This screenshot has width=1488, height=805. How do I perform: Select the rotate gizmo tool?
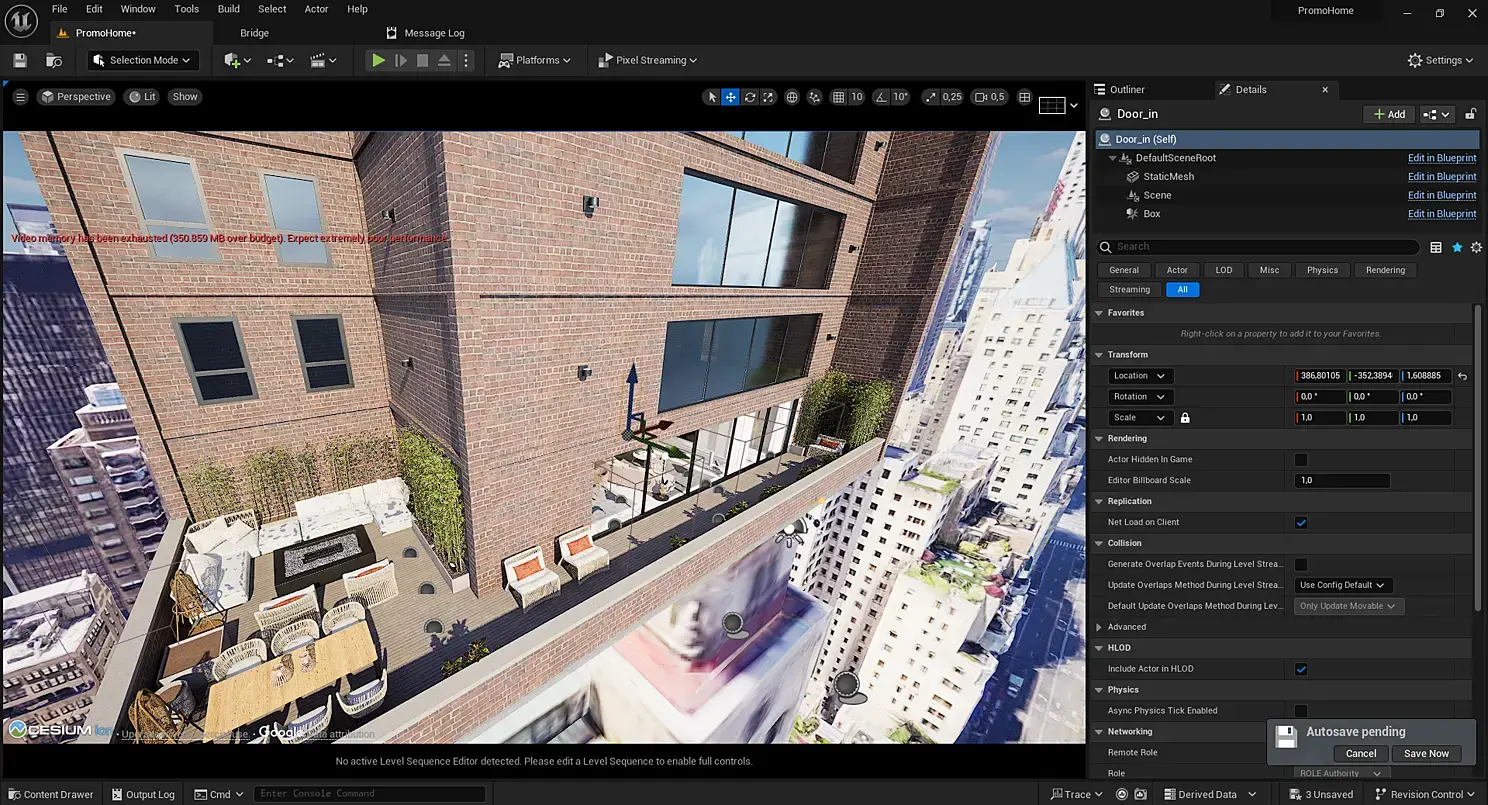pos(750,97)
